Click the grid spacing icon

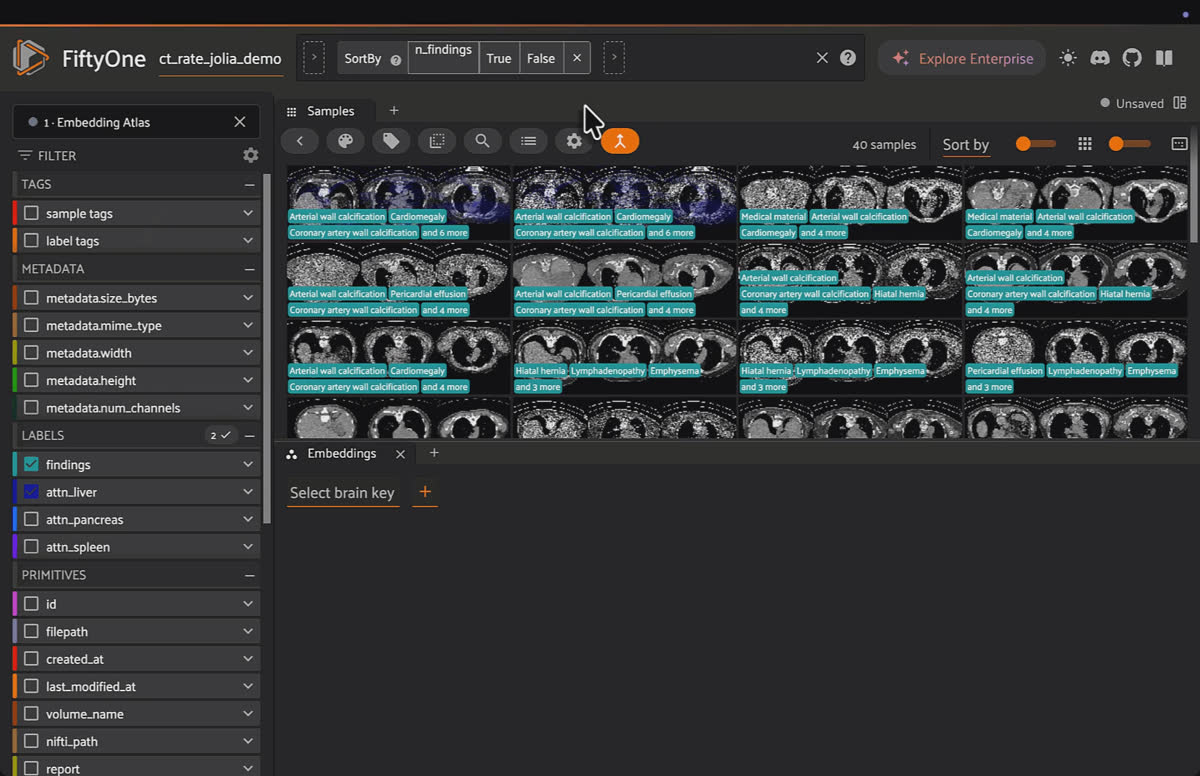click(x=1085, y=144)
